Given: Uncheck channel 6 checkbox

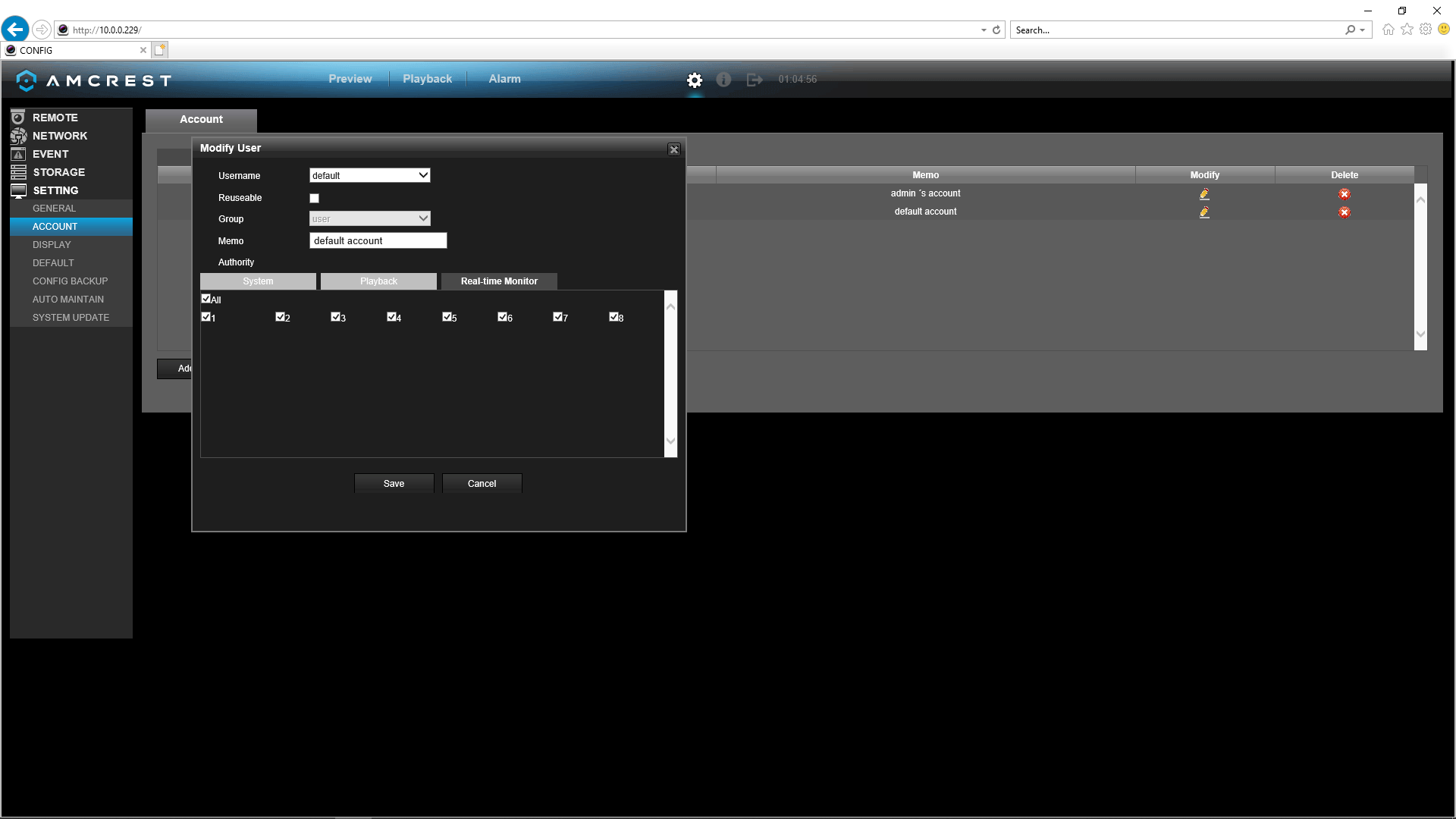Looking at the screenshot, I should 502,317.
